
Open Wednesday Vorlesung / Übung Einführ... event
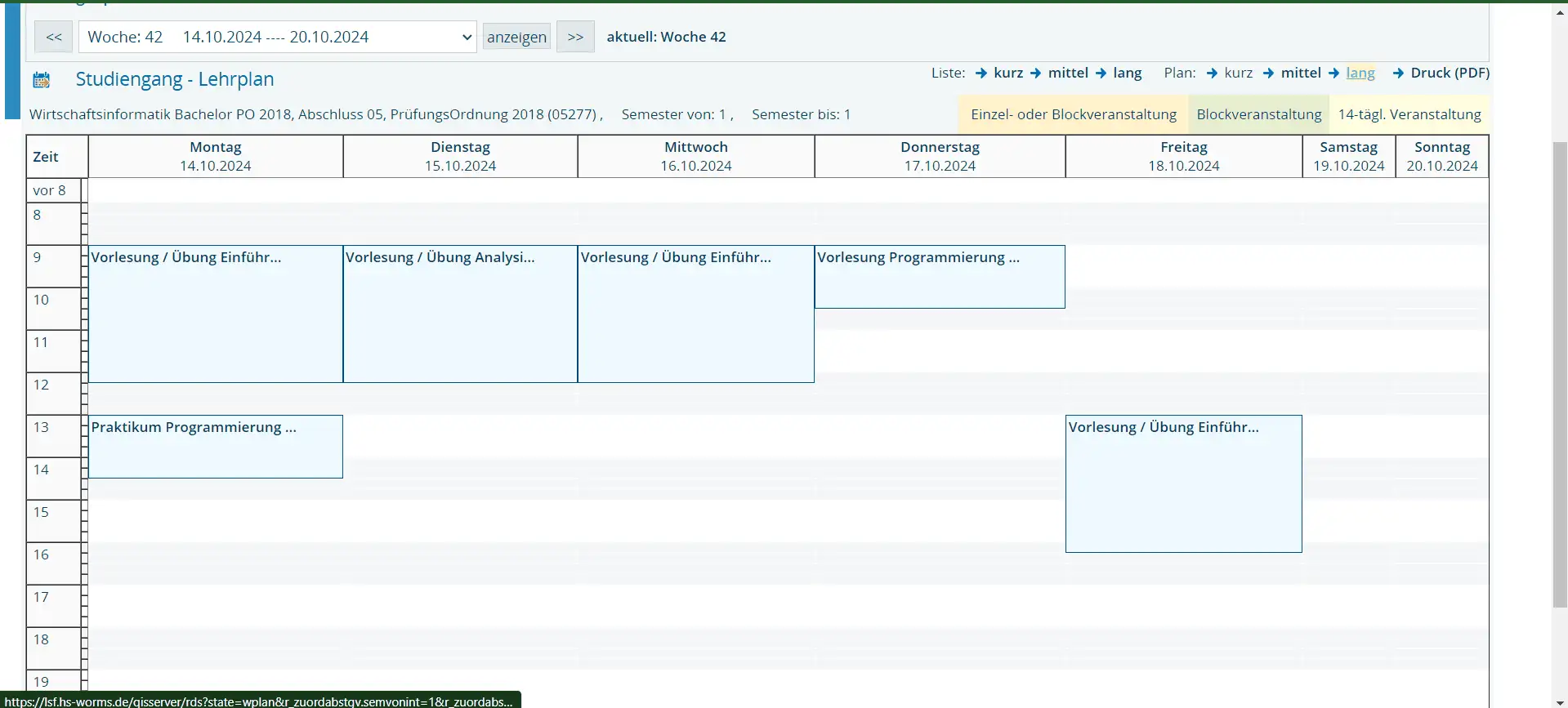[676, 257]
